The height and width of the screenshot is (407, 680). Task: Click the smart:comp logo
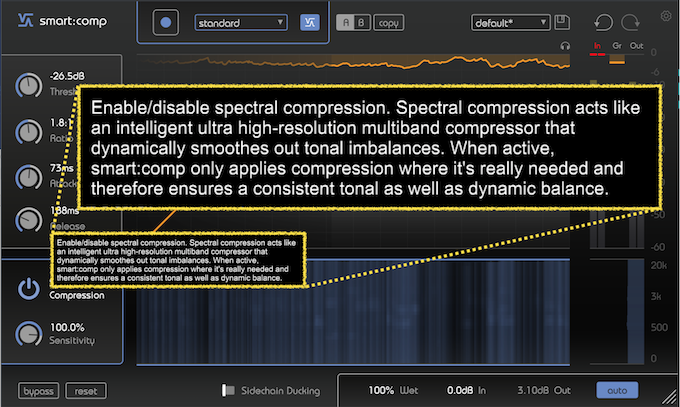tap(62, 21)
